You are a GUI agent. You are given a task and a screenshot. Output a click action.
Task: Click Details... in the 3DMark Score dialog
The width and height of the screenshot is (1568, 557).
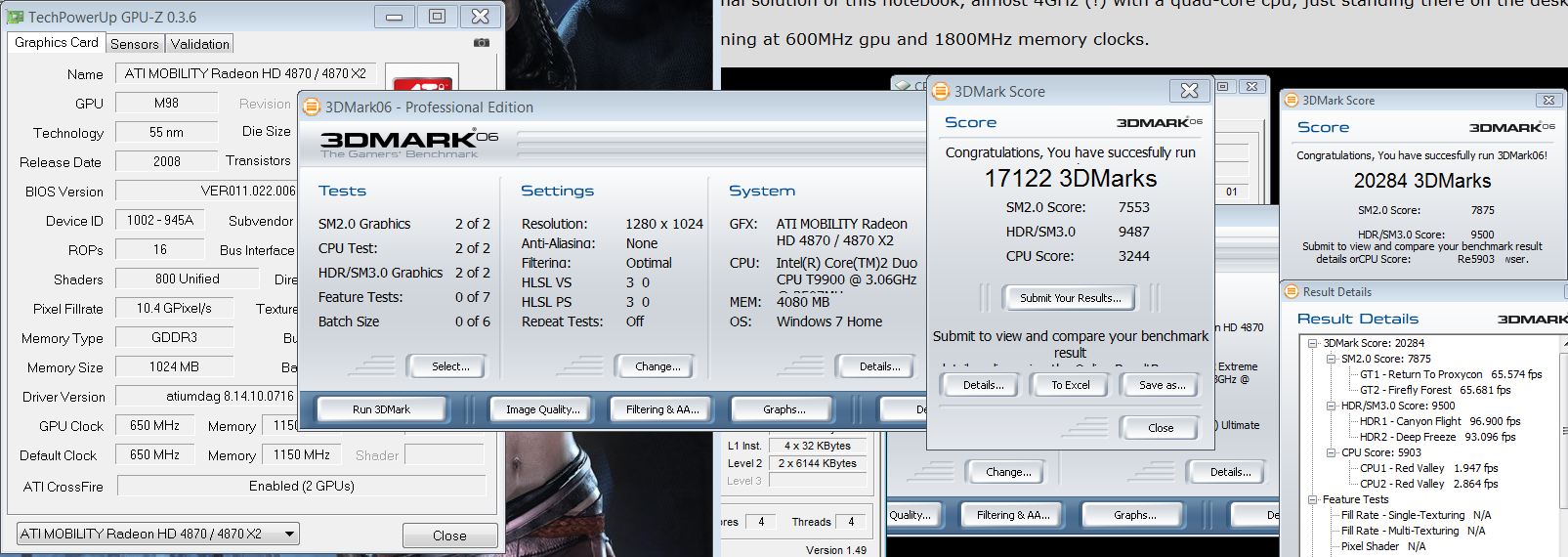click(x=983, y=385)
